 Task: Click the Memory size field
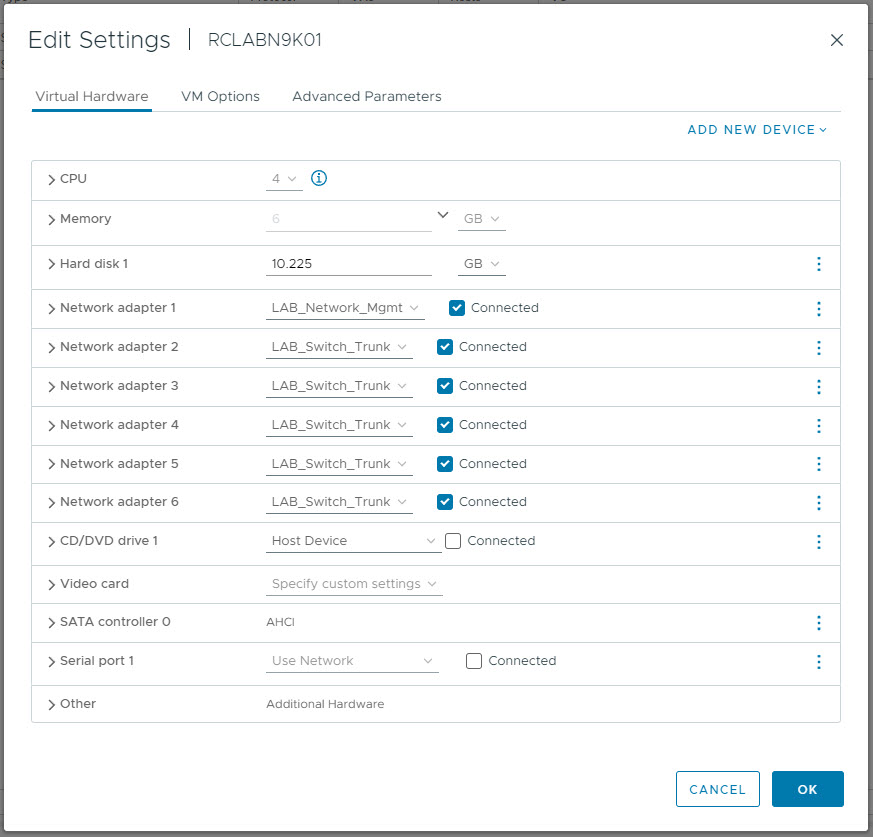[x=349, y=219]
